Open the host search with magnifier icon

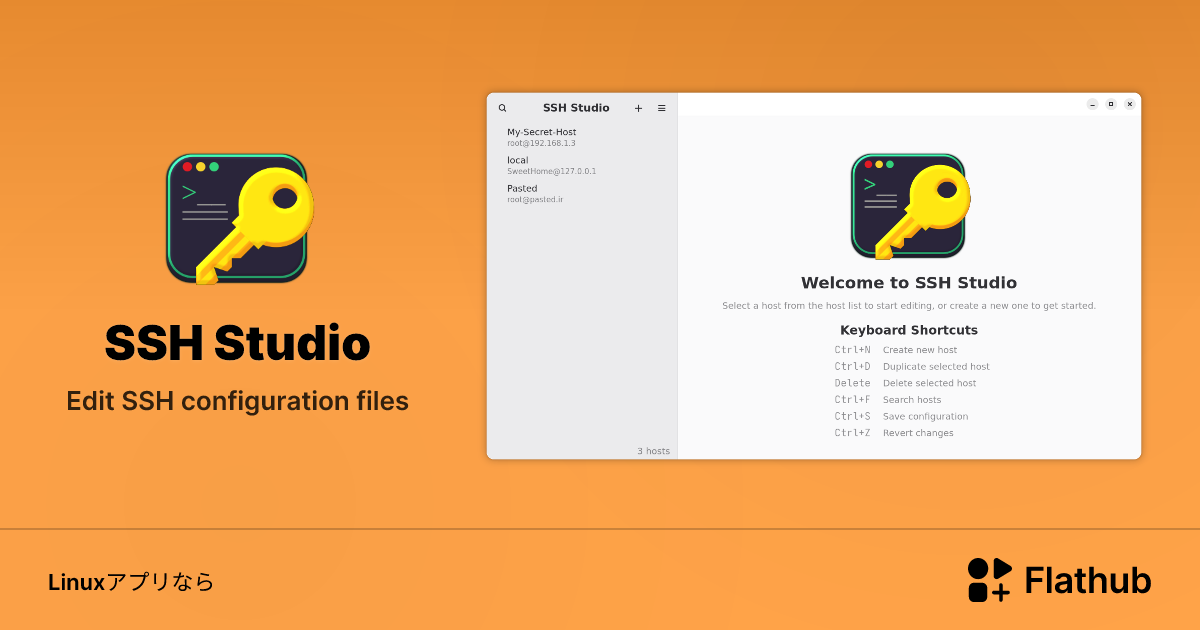(502, 107)
